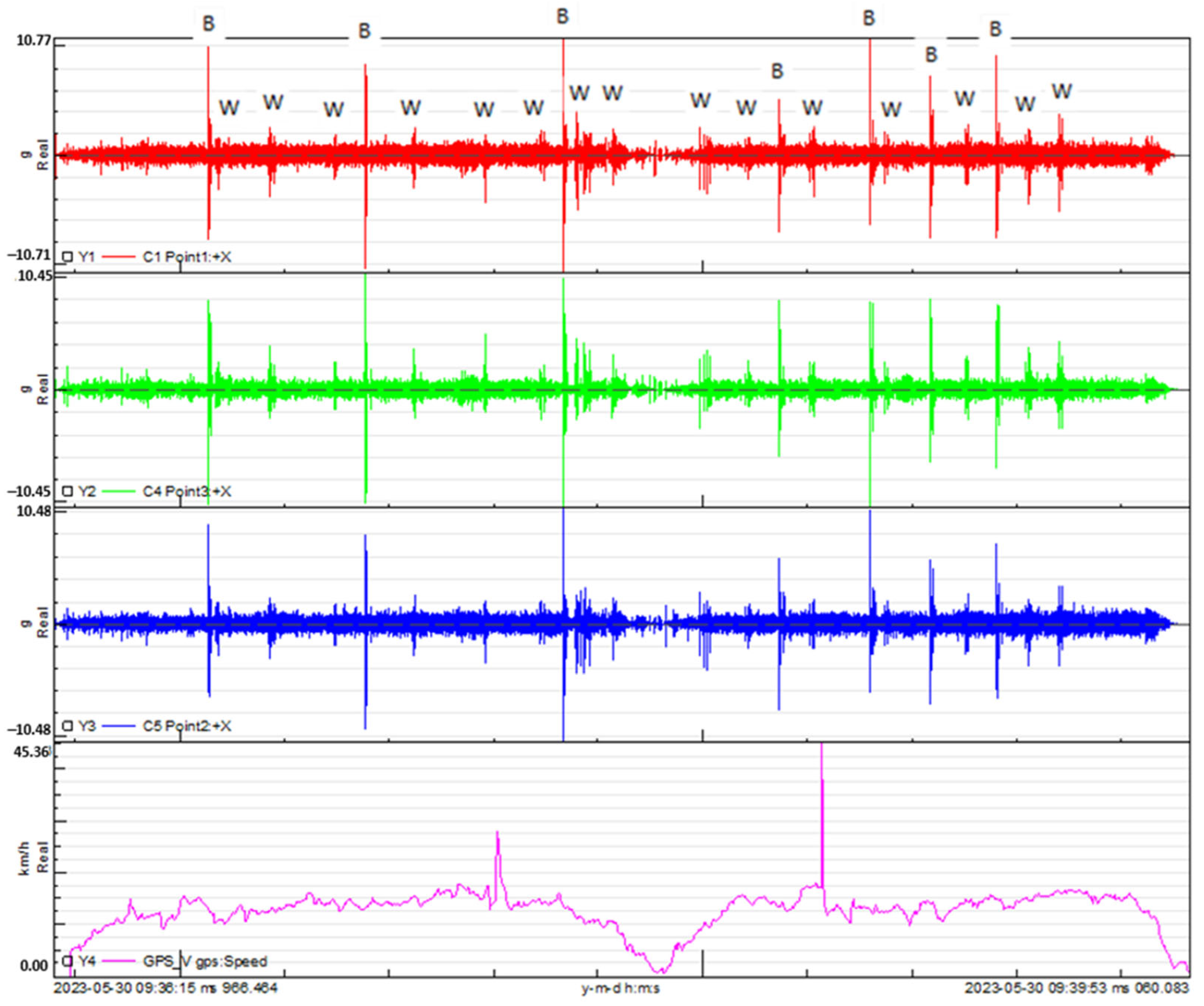This screenshot has height=1006, width=1204.
Task: Click the magenta legend line for GPS_V
Action: (118, 960)
